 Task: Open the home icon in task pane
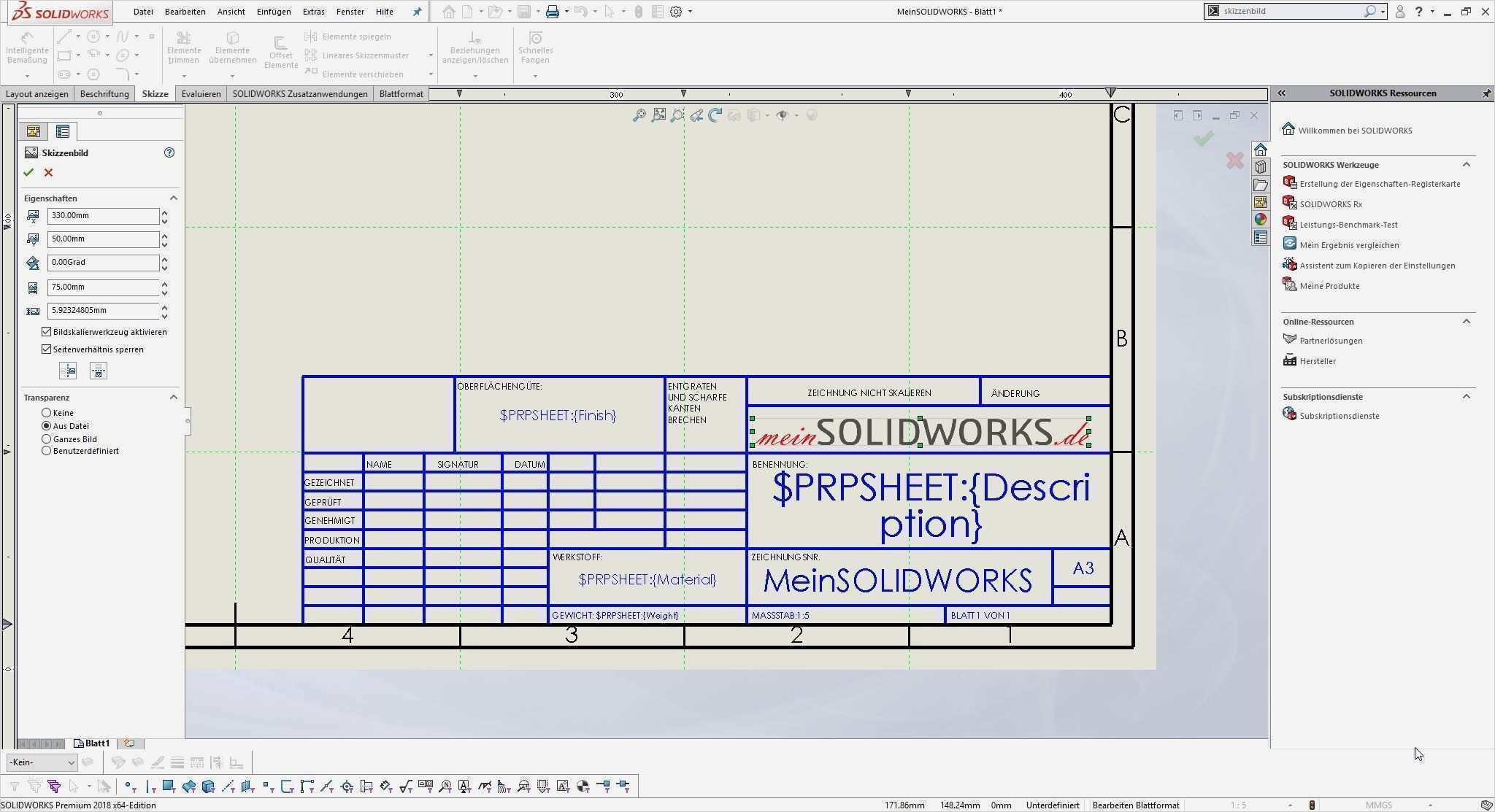click(1261, 150)
